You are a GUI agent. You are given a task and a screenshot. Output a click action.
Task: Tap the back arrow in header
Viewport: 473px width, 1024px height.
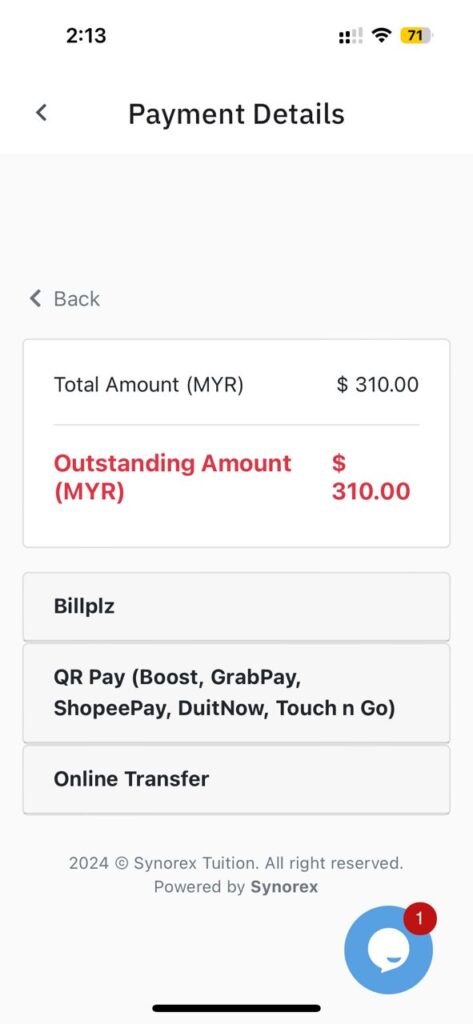coord(41,112)
